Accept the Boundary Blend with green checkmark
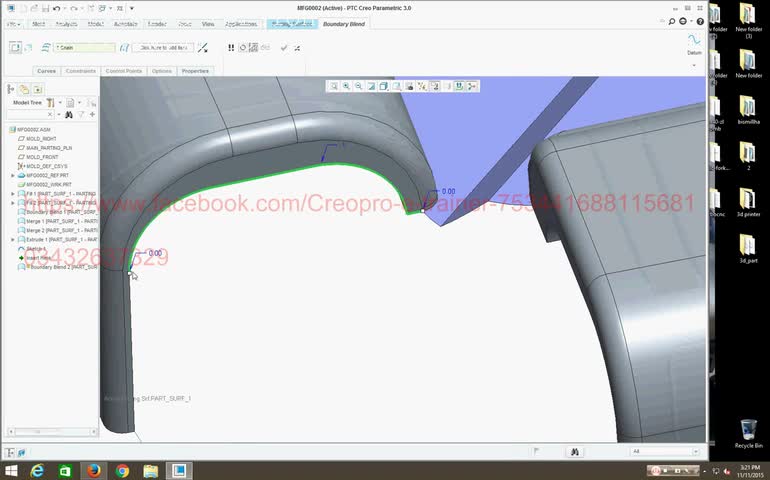Viewport: 770px width, 480px height. pyautogui.click(x=284, y=48)
